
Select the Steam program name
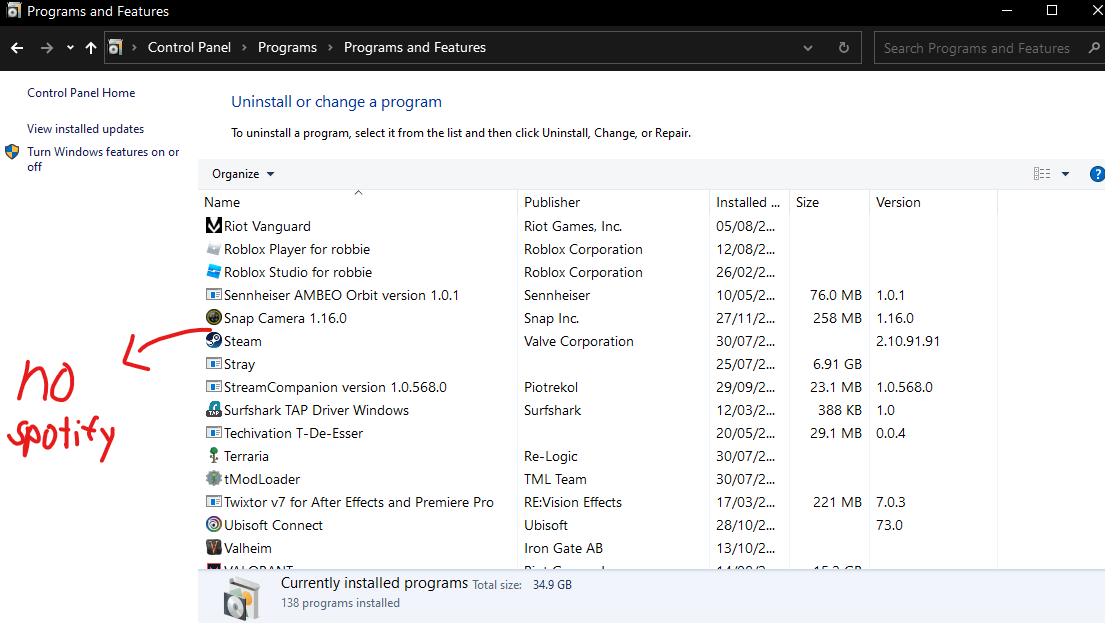click(242, 341)
